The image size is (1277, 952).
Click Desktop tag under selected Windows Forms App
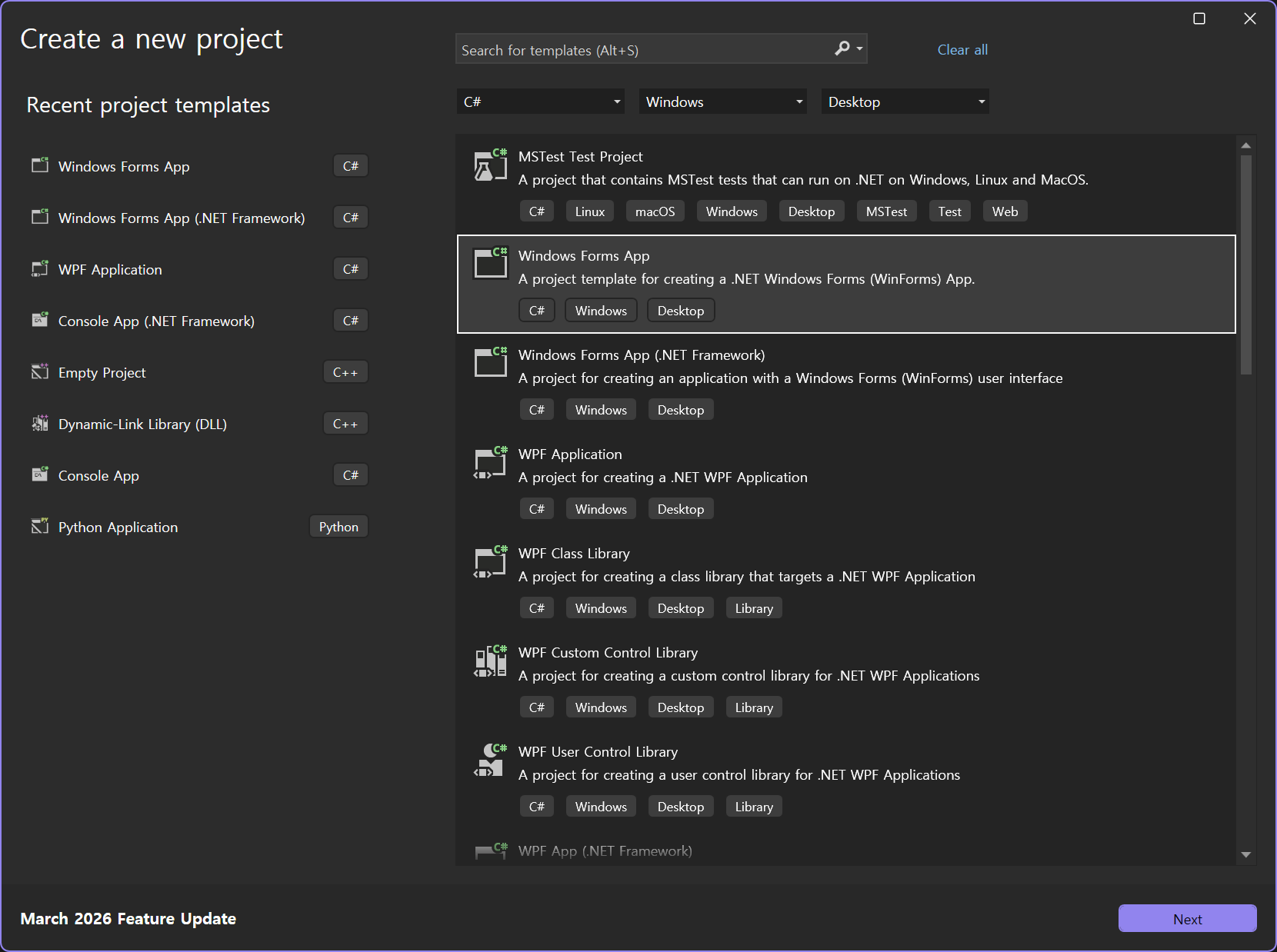click(x=681, y=311)
